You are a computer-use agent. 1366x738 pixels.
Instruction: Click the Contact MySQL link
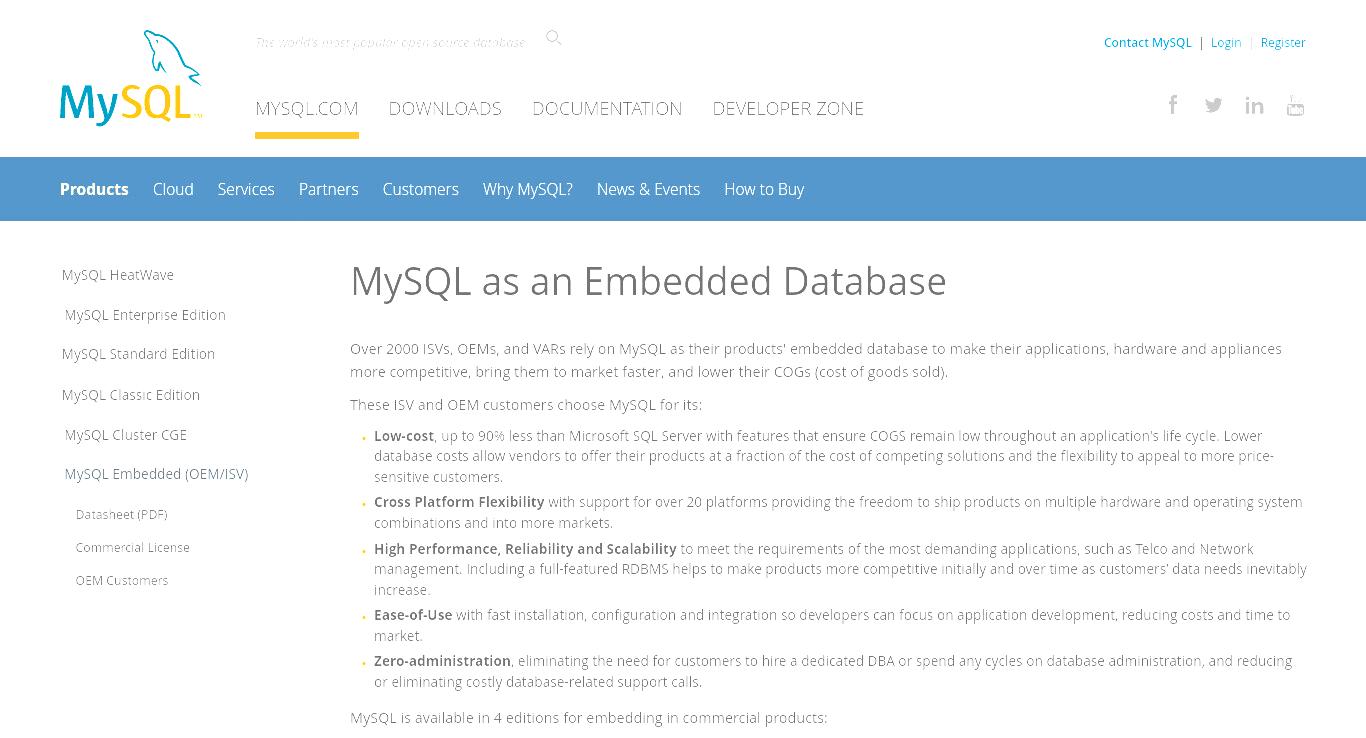coord(1148,42)
